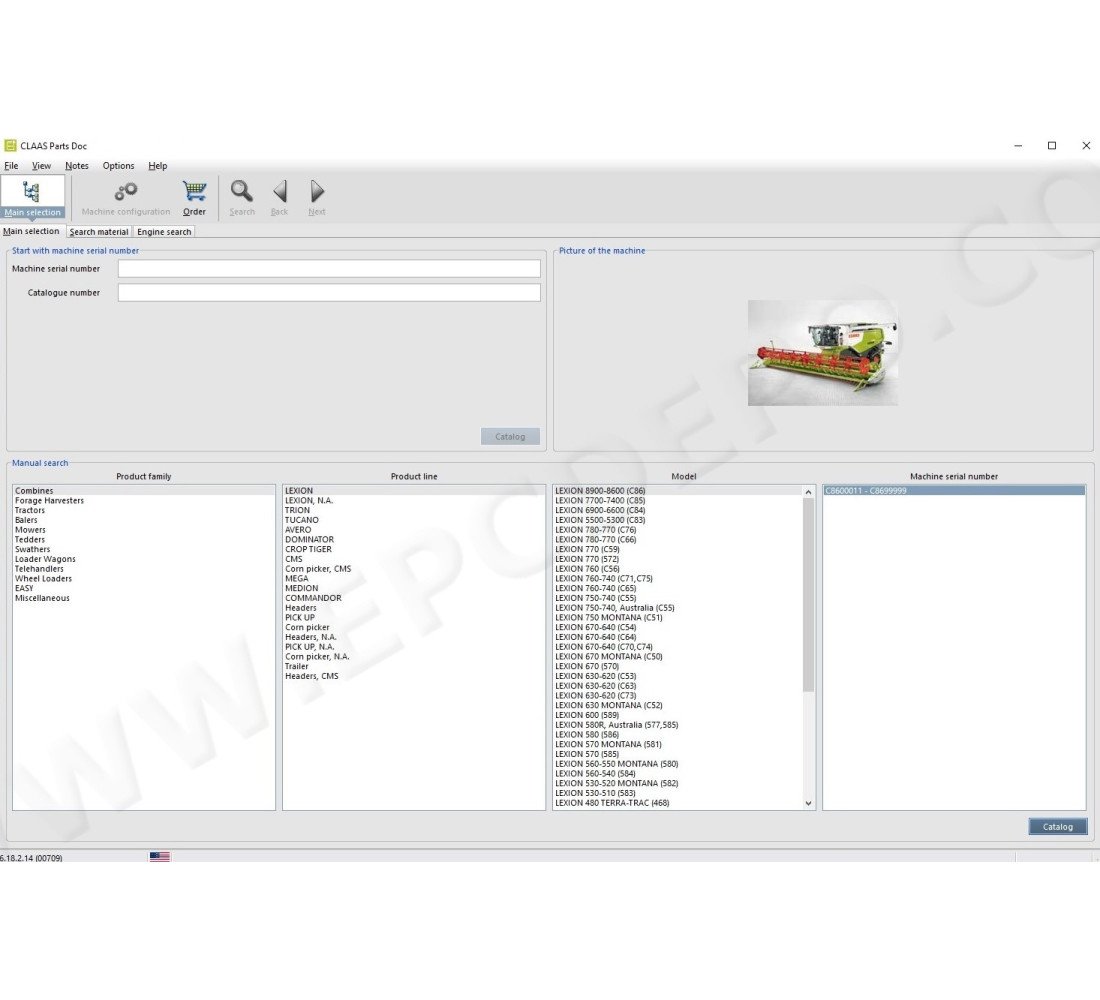Viewport: 1100px width, 1000px height.
Task: Open the Notes menu
Action: [x=76, y=166]
